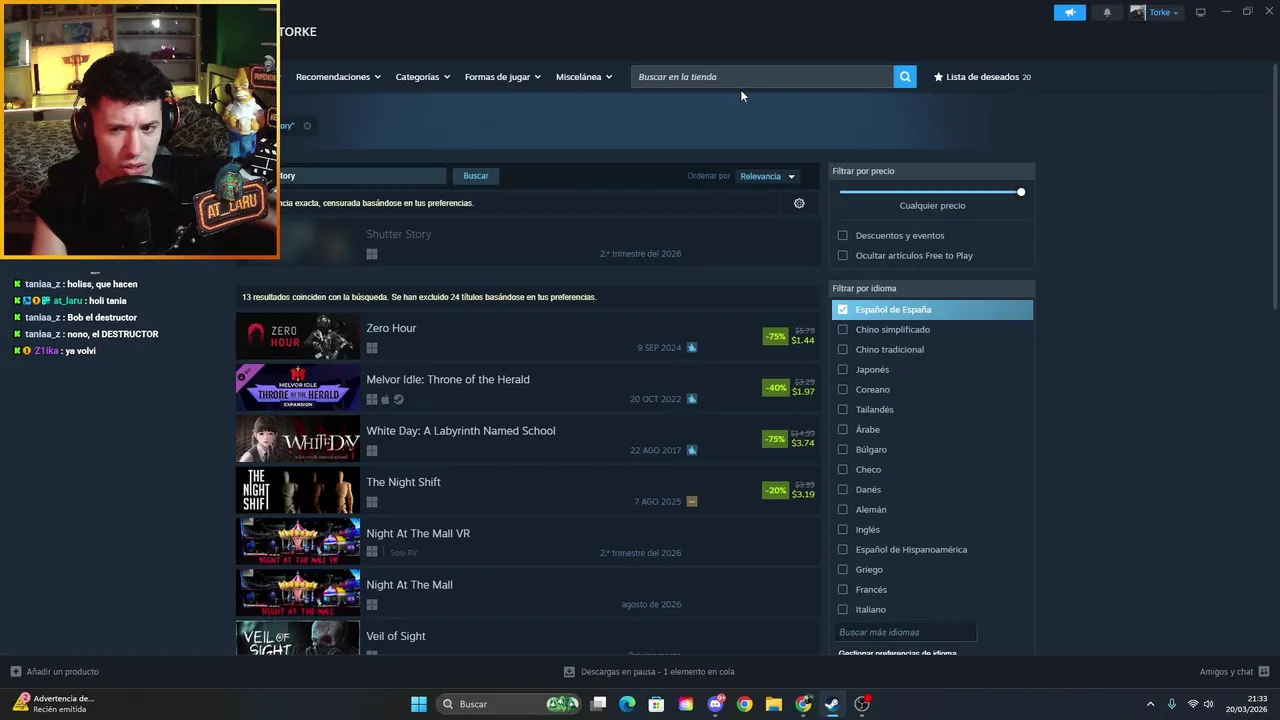Click the Deck compatibility icon on The Night Shift row
The height and width of the screenshot is (720, 1280).
692,502
